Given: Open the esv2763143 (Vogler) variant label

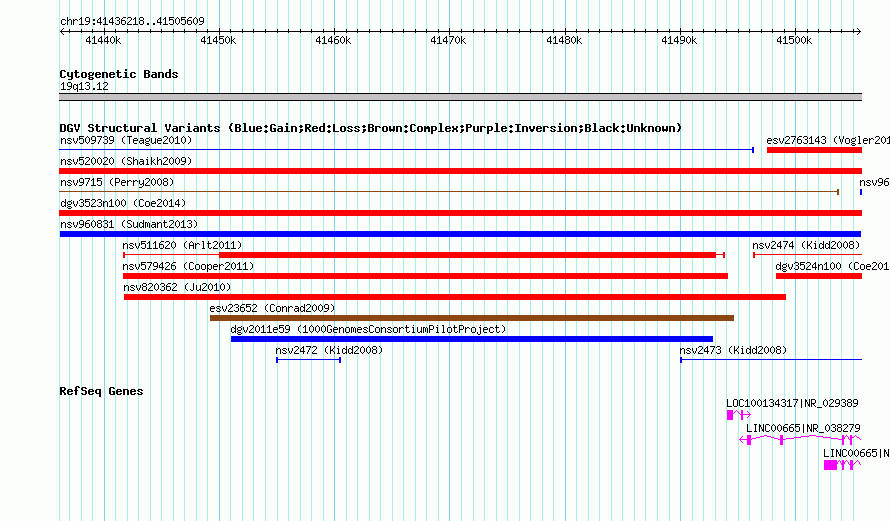Looking at the screenshot, I should pyautogui.click(x=828, y=140).
